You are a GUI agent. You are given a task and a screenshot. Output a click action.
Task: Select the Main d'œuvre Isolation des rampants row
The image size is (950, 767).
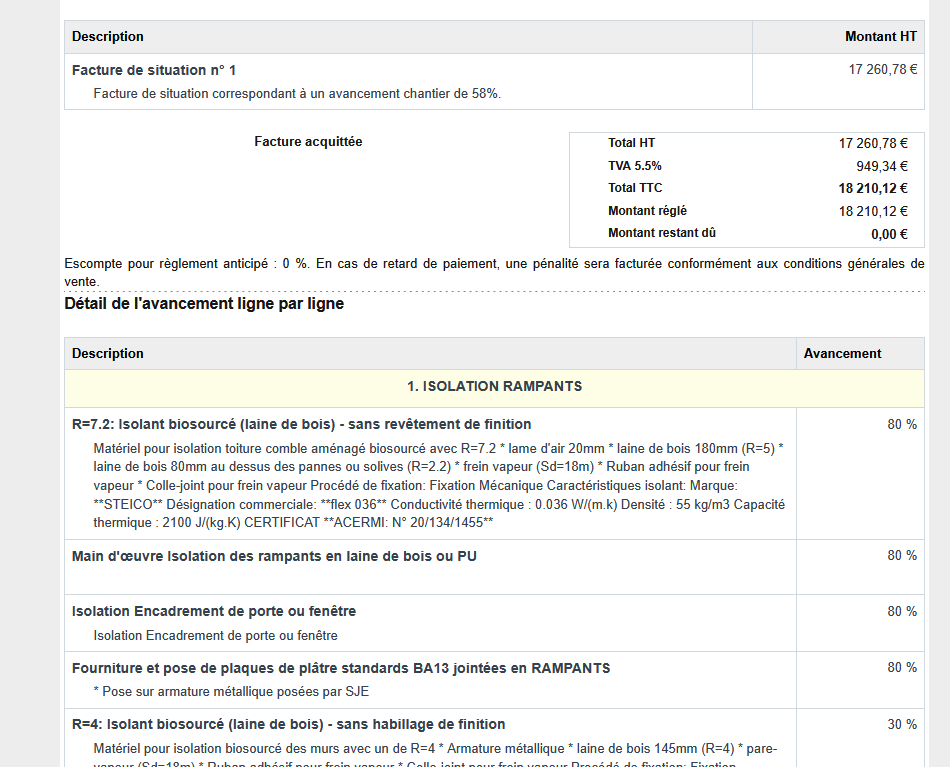tap(274, 556)
